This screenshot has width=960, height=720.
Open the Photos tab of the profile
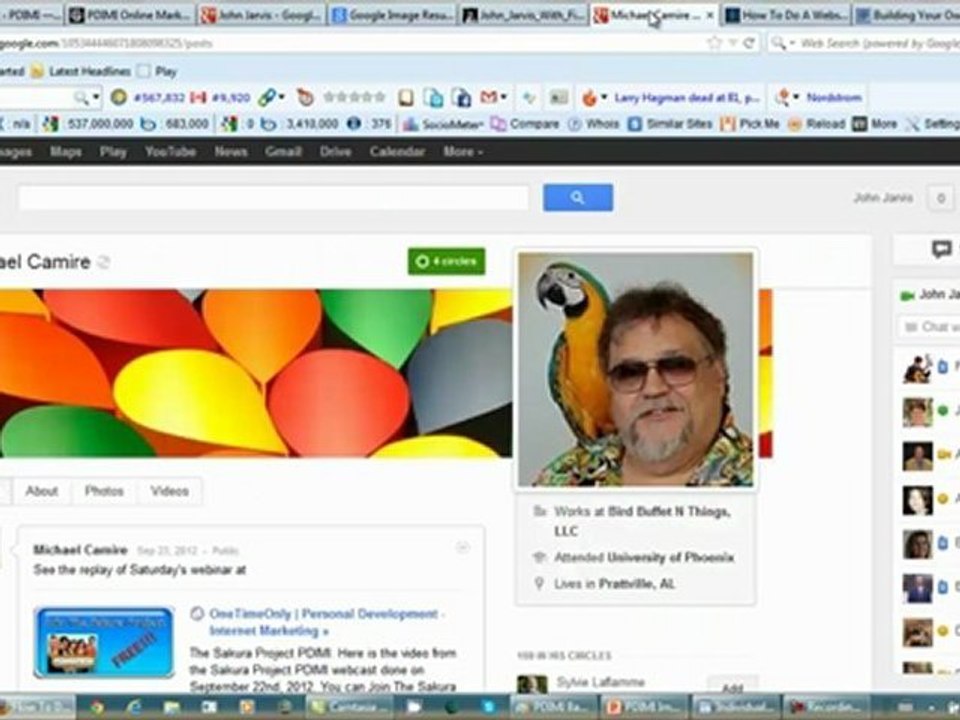coord(104,491)
